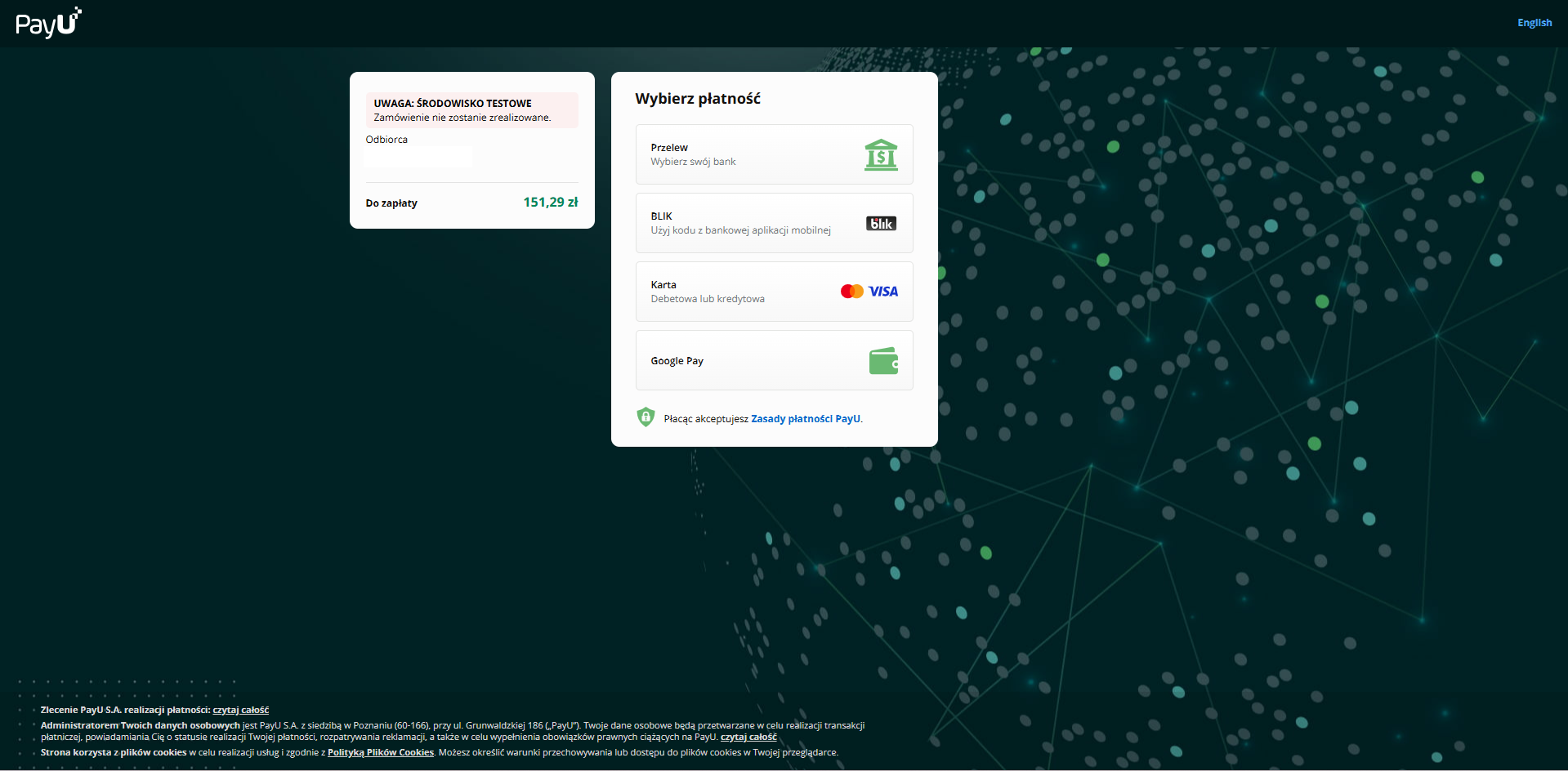Click the 'Wybierz swój bank' subtitle
1568x771 pixels.
point(693,162)
